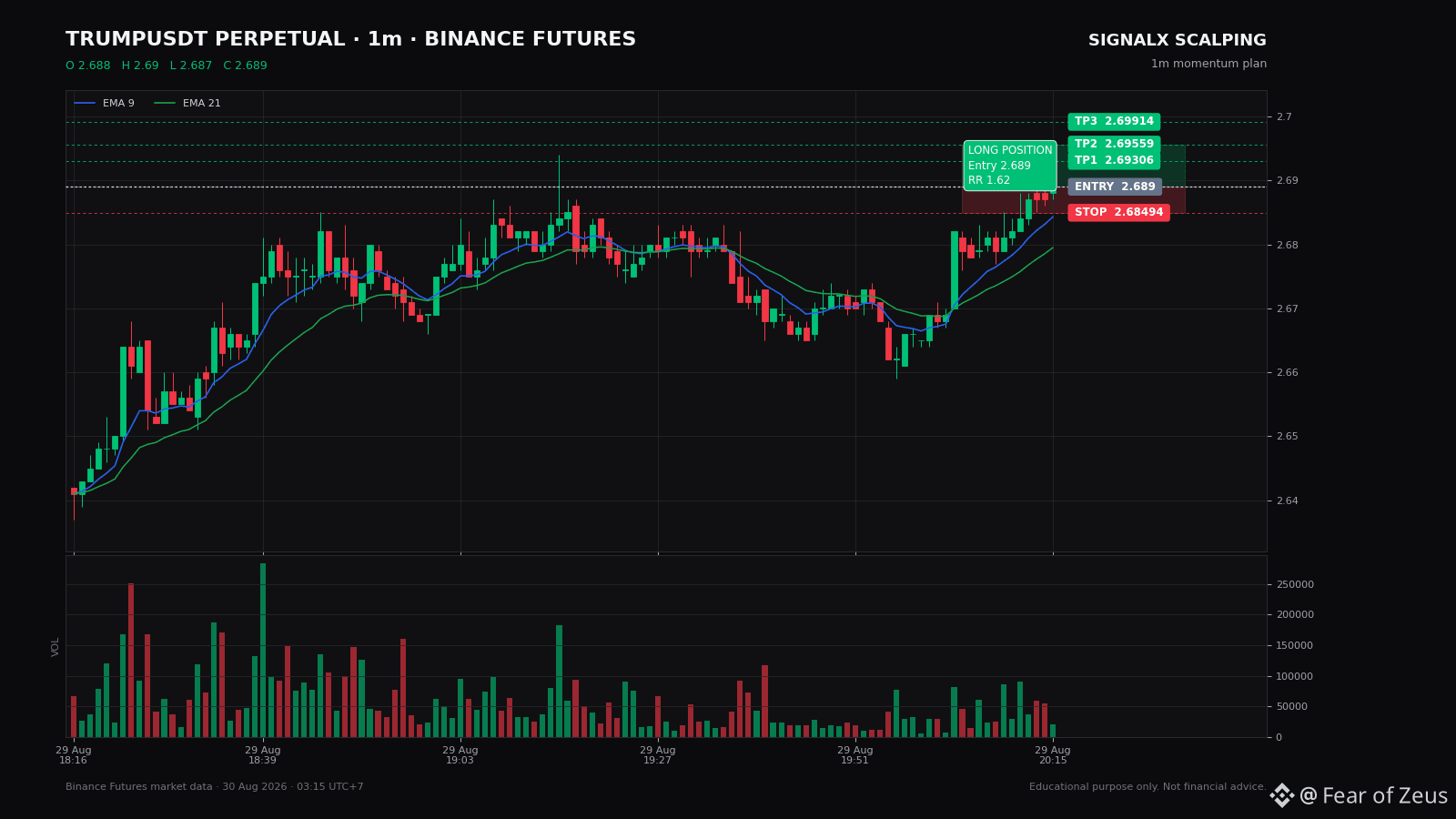Click the '1m momentum plan' subtitle
The image size is (1456, 819).
1208,65
